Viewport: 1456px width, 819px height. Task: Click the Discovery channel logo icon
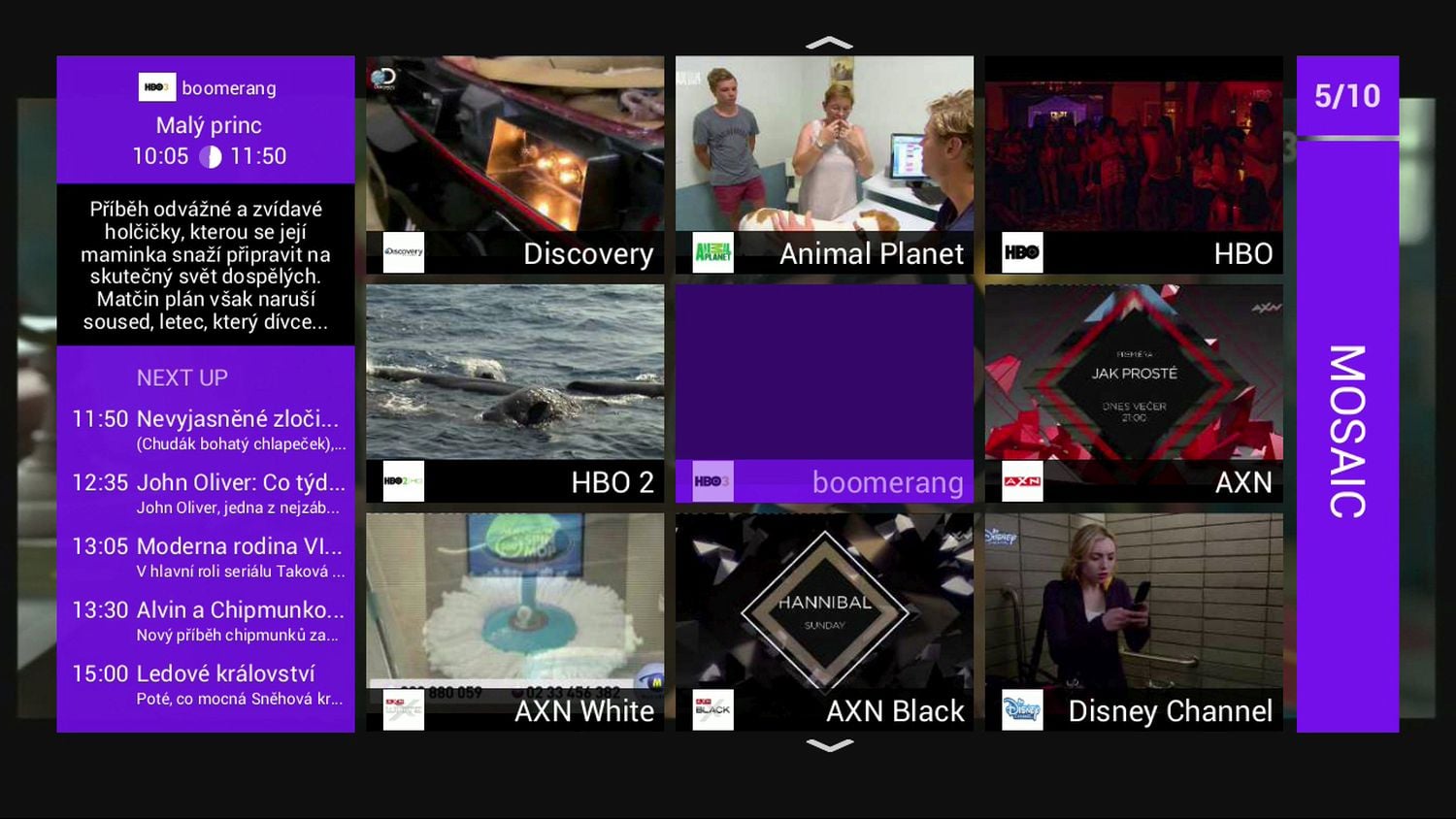point(404,252)
